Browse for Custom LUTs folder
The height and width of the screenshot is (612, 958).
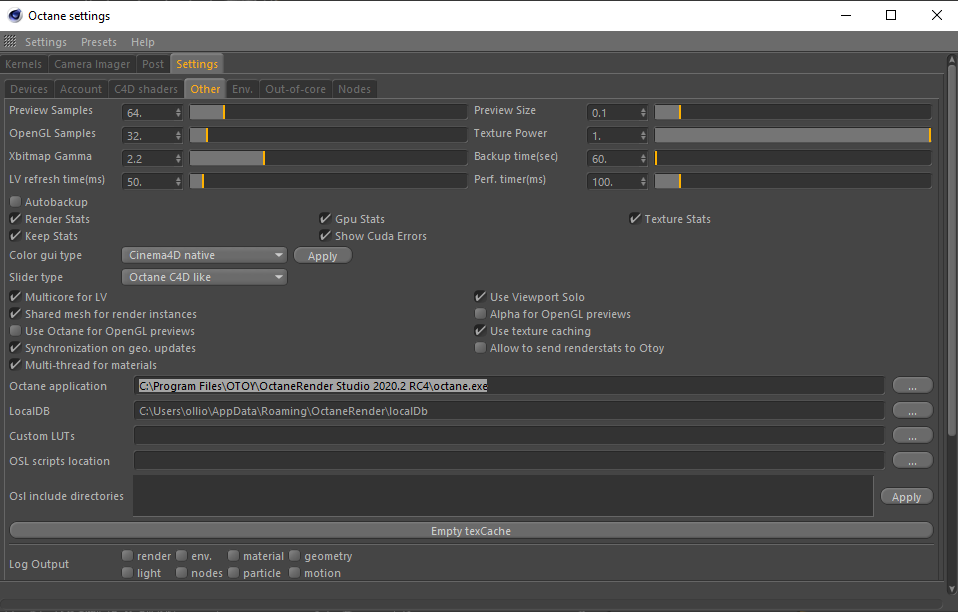[x=912, y=436]
